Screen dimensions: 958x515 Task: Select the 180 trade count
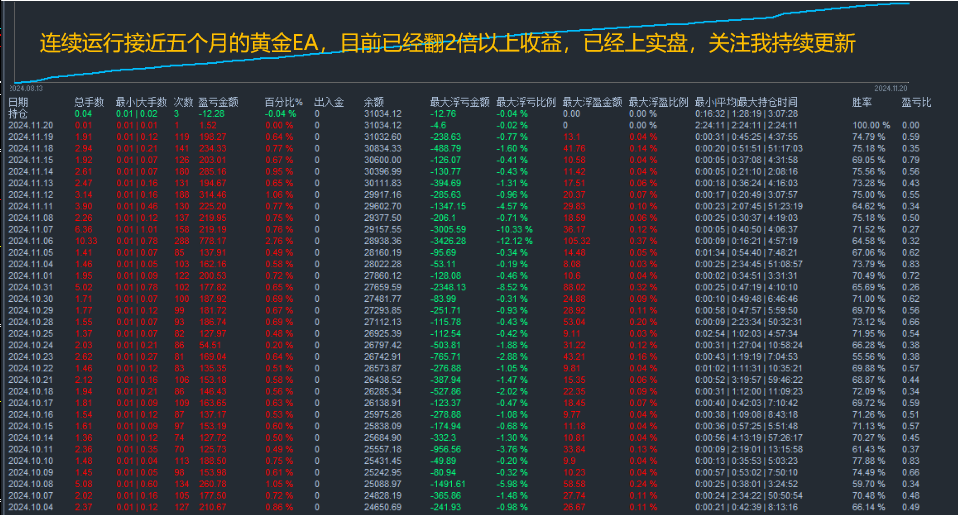click(x=182, y=172)
